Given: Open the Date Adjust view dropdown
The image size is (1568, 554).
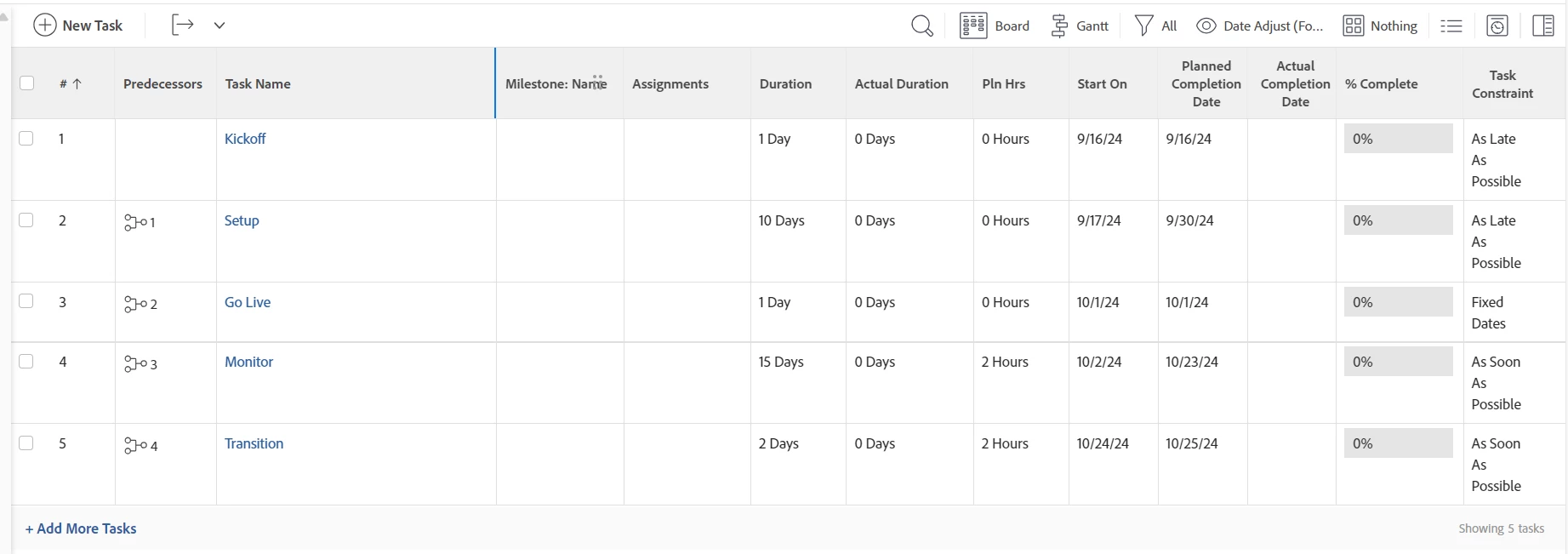Looking at the screenshot, I should point(1260,26).
